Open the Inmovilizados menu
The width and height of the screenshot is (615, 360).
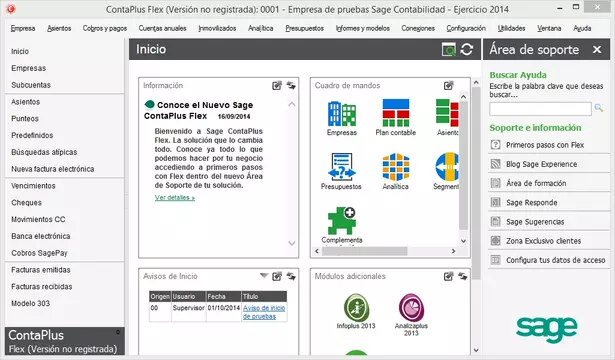tap(217, 28)
